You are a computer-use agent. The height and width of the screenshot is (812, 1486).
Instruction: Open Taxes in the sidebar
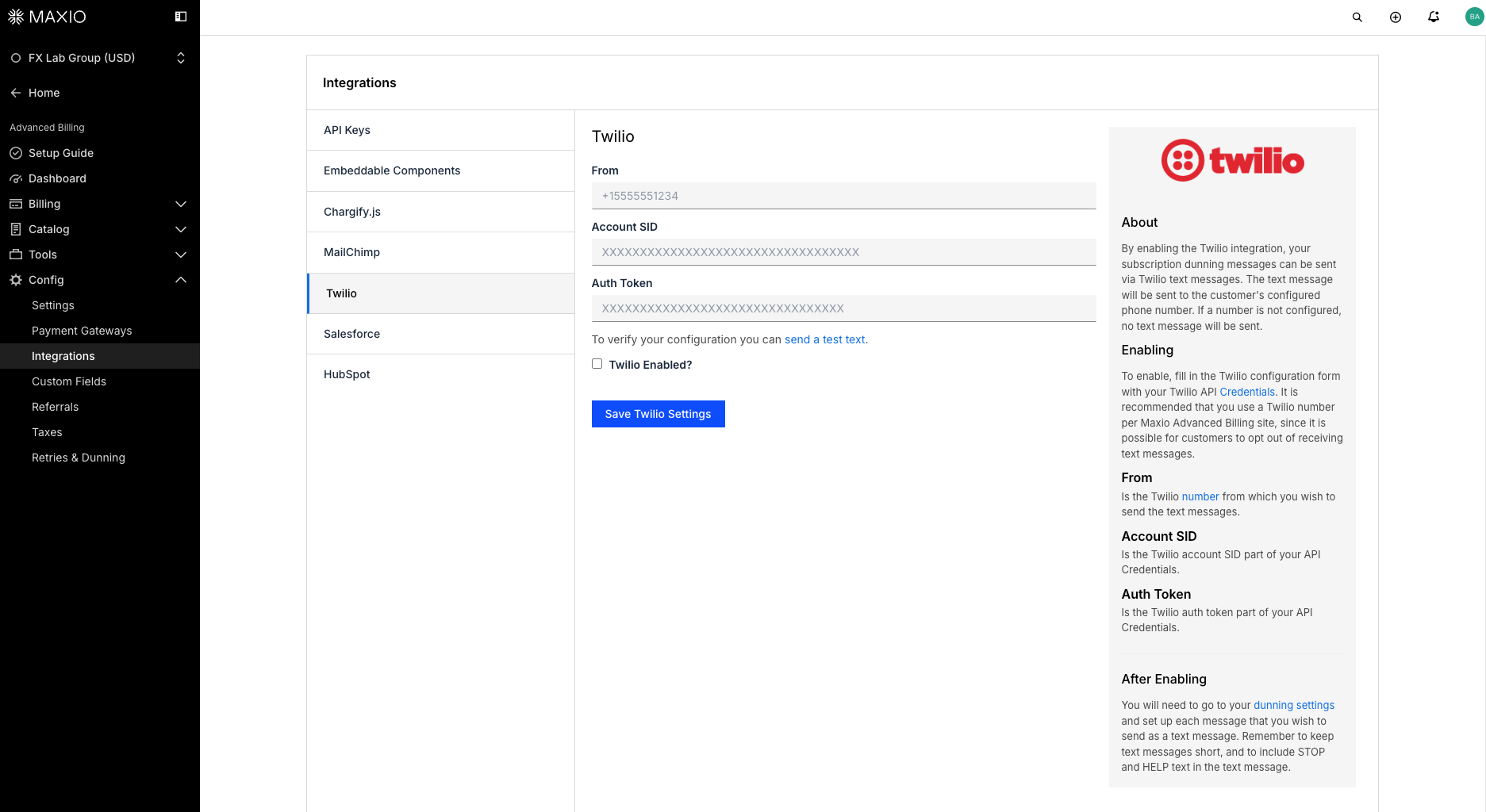pos(47,432)
